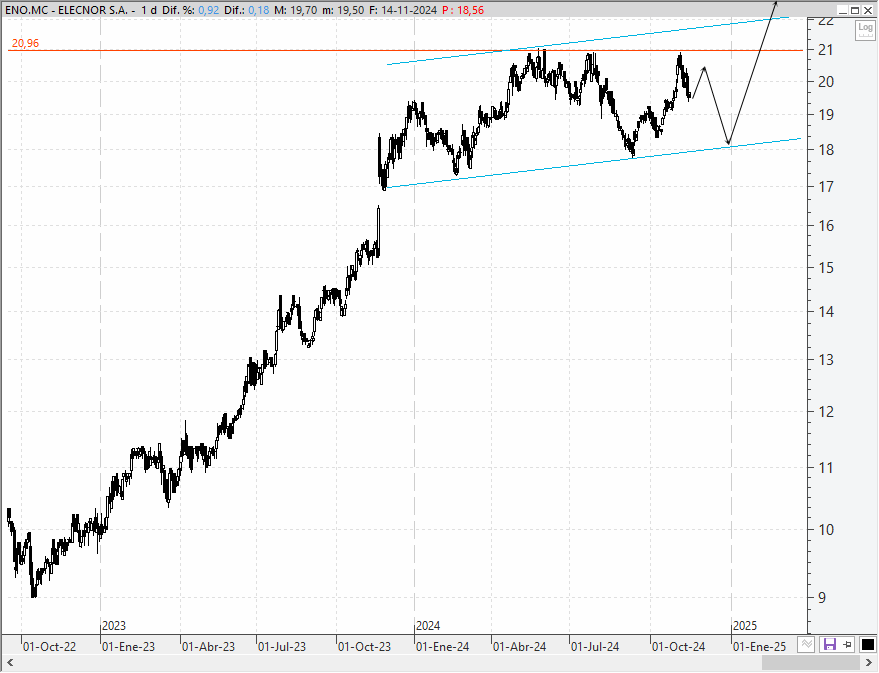
Task: Click the 'm: 19,50' minimum value
Action: point(343,10)
